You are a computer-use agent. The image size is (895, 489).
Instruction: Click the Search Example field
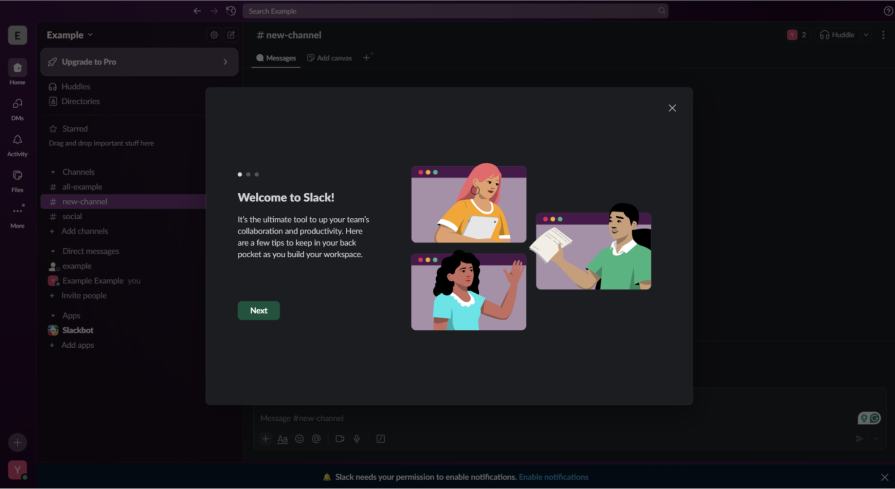(455, 11)
